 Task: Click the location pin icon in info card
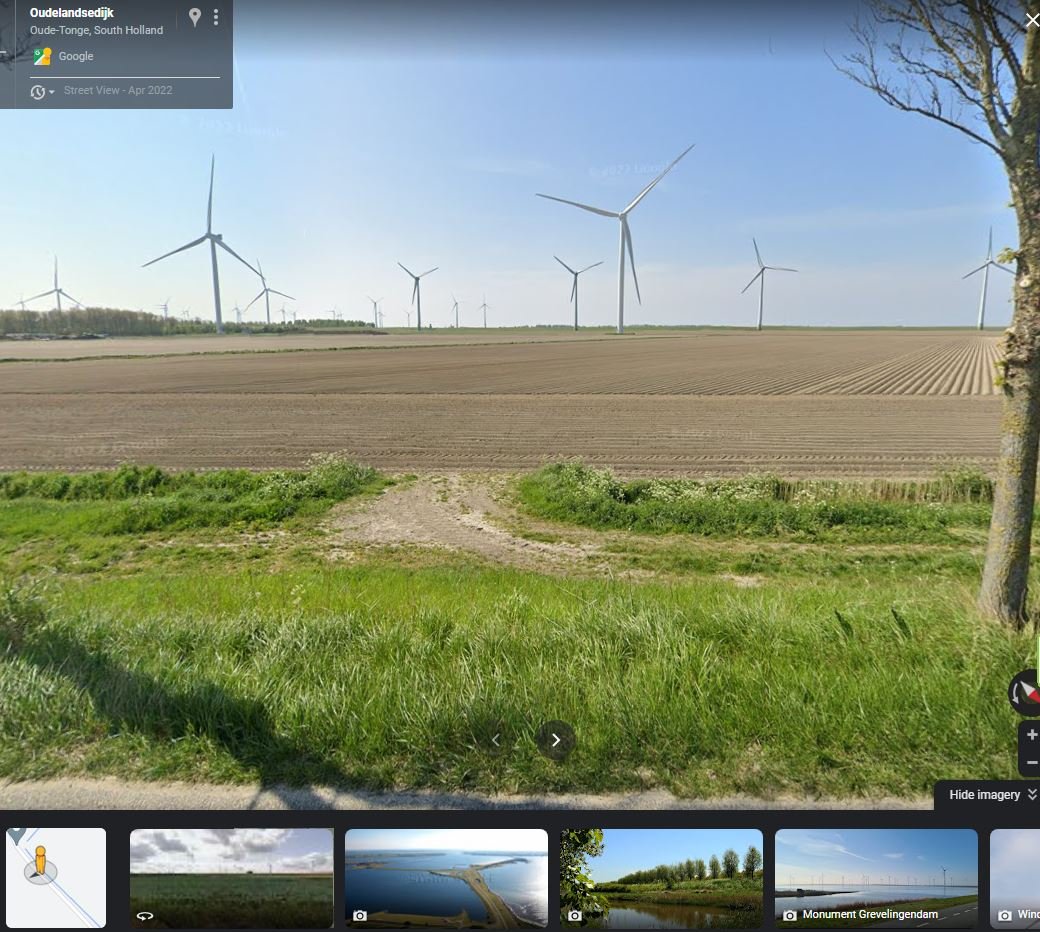coord(195,18)
